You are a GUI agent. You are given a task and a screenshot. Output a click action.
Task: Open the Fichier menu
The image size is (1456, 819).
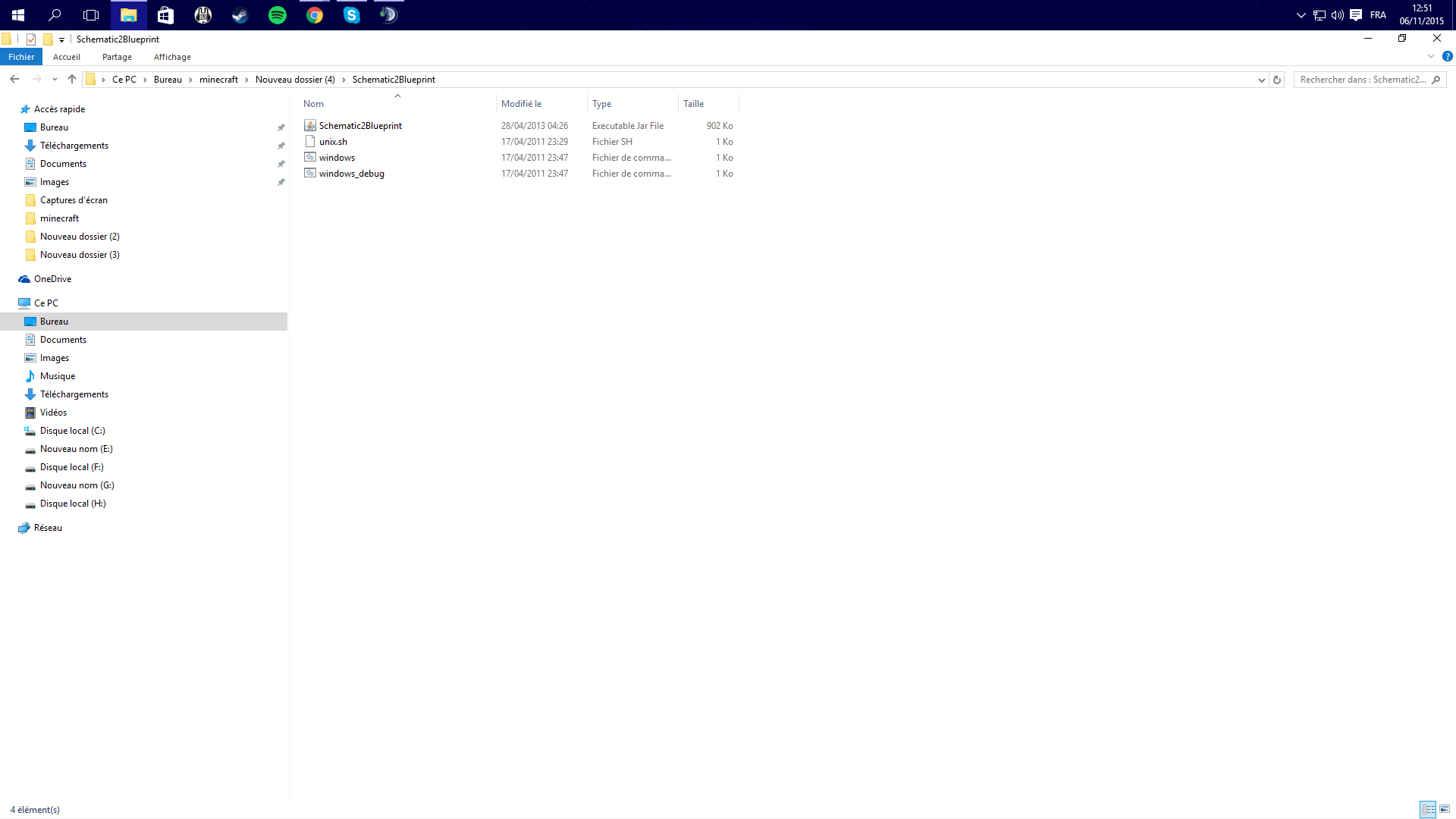(x=21, y=57)
